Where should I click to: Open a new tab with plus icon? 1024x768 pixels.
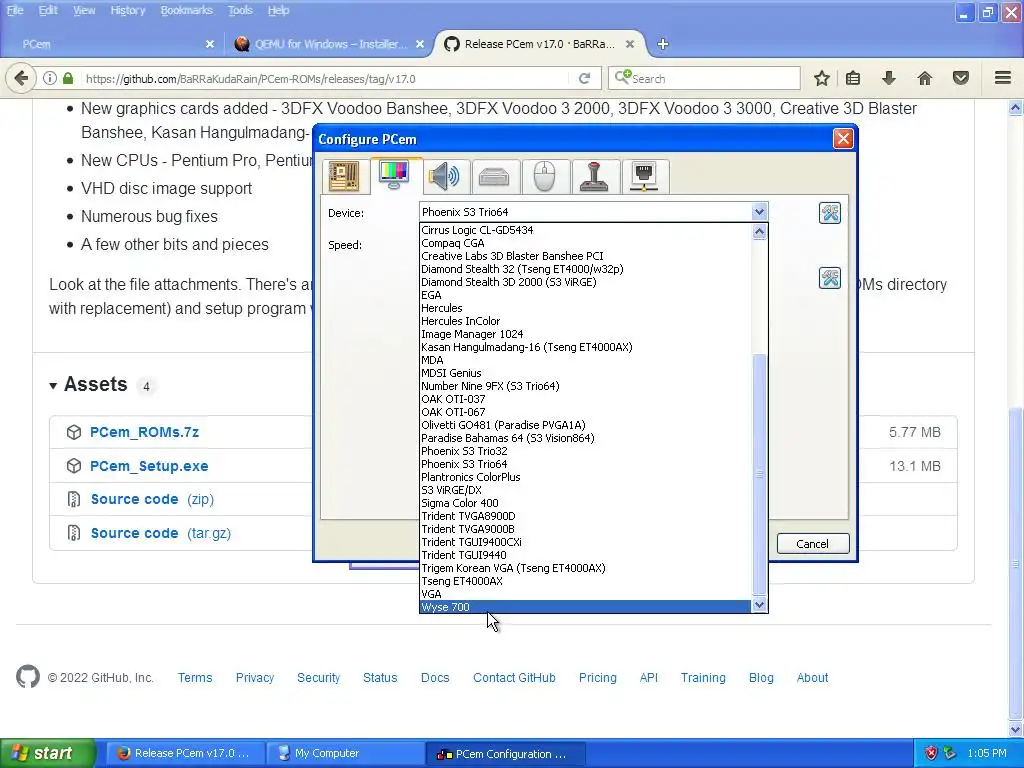coord(663,44)
